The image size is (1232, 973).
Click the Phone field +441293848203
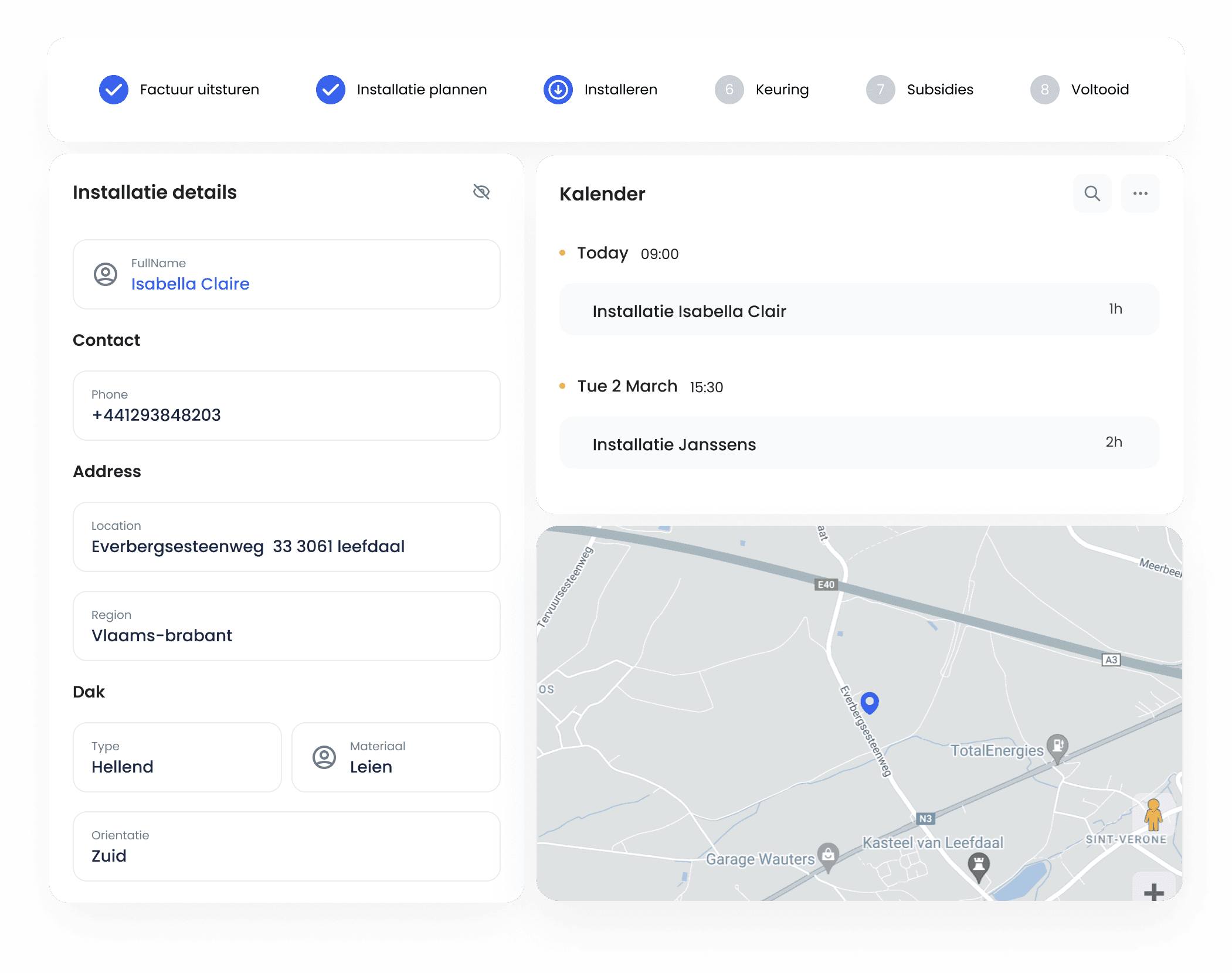[x=287, y=406]
